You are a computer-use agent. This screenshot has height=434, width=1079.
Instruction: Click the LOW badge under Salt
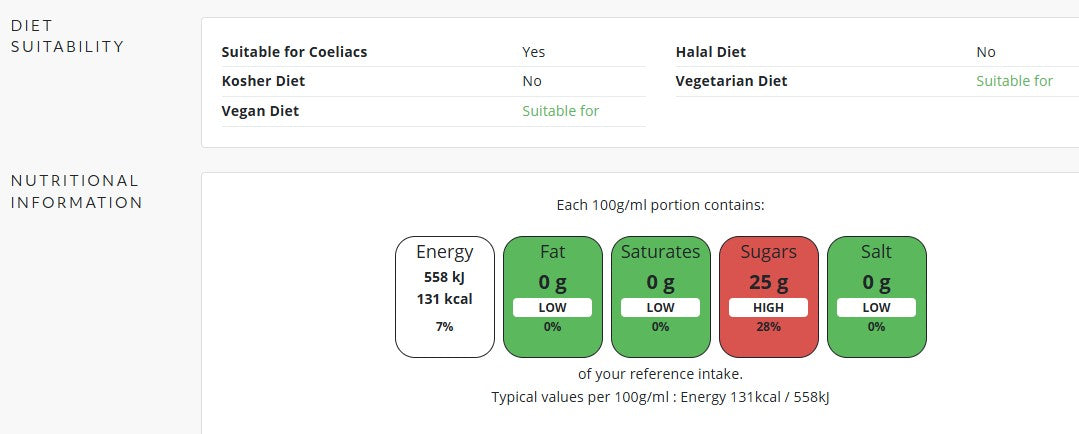click(x=877, y=307)
